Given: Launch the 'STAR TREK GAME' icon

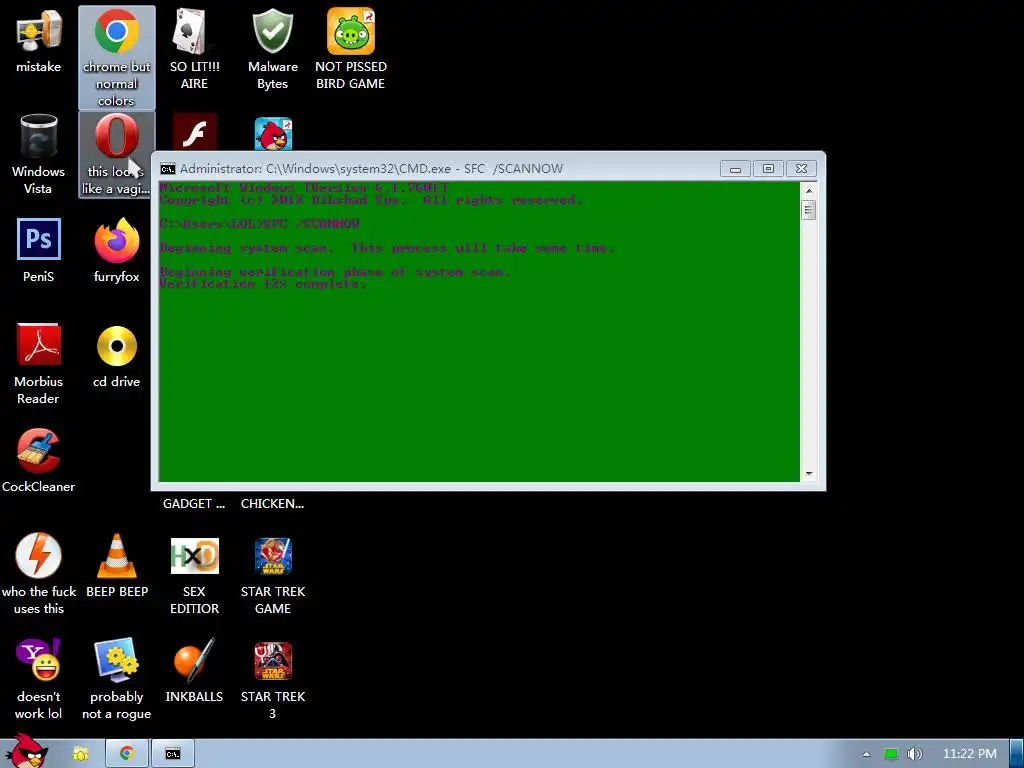Looking at the screenshot, I should [x=273, y=574].
